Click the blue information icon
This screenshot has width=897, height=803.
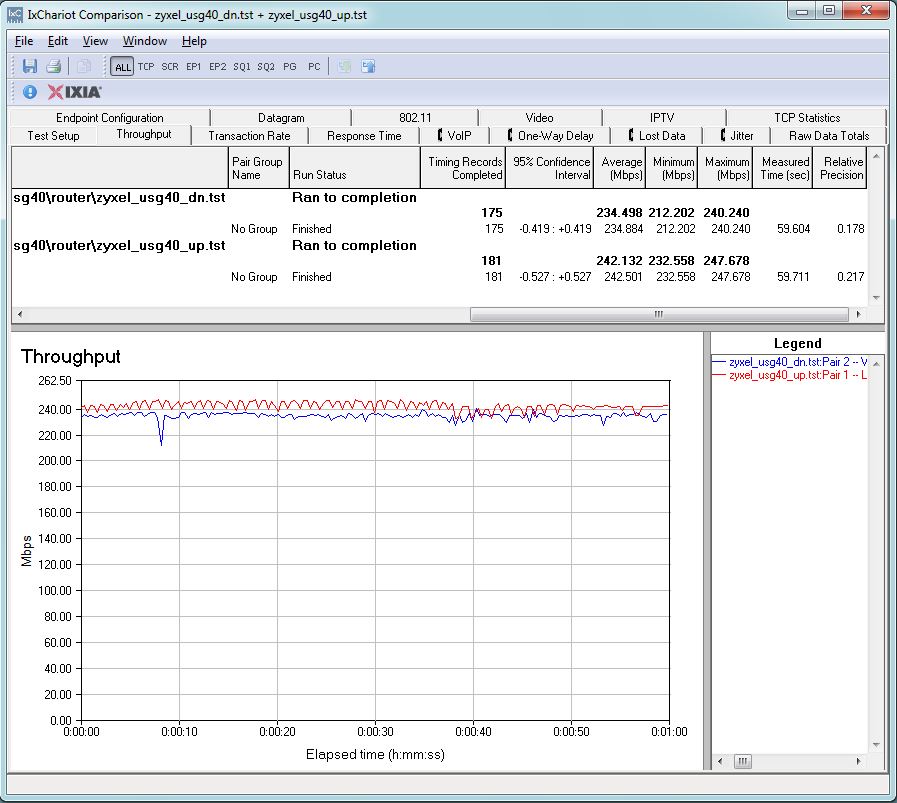pos(30,92)
